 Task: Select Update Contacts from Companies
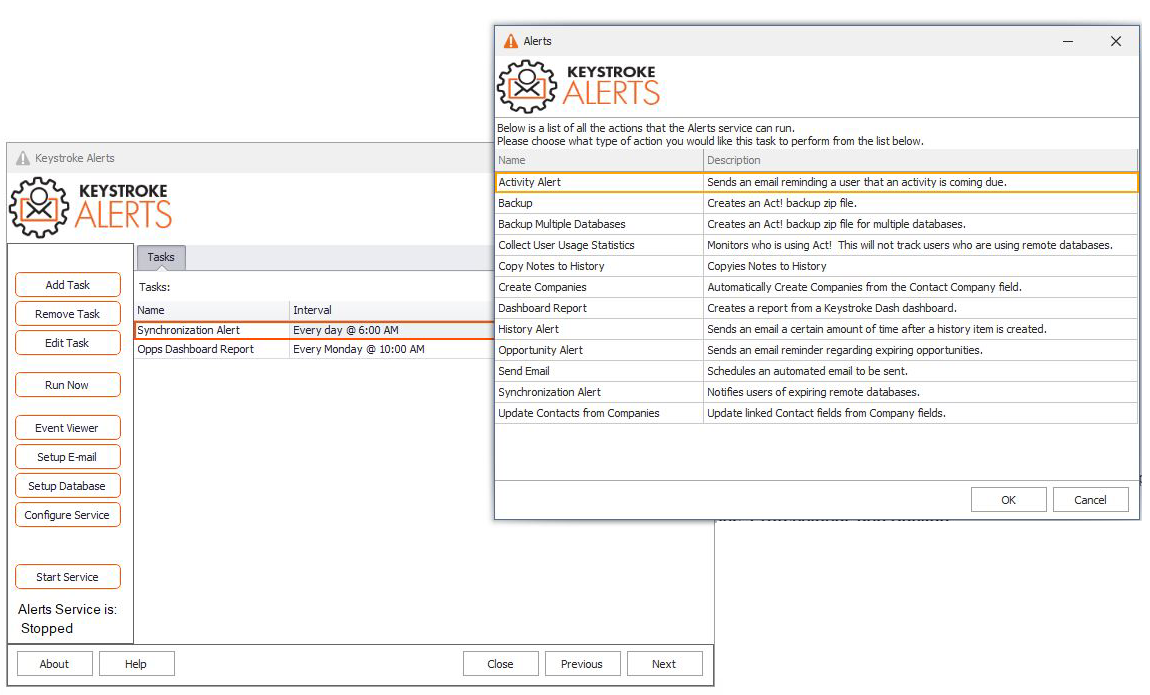[x=817, y=413]
